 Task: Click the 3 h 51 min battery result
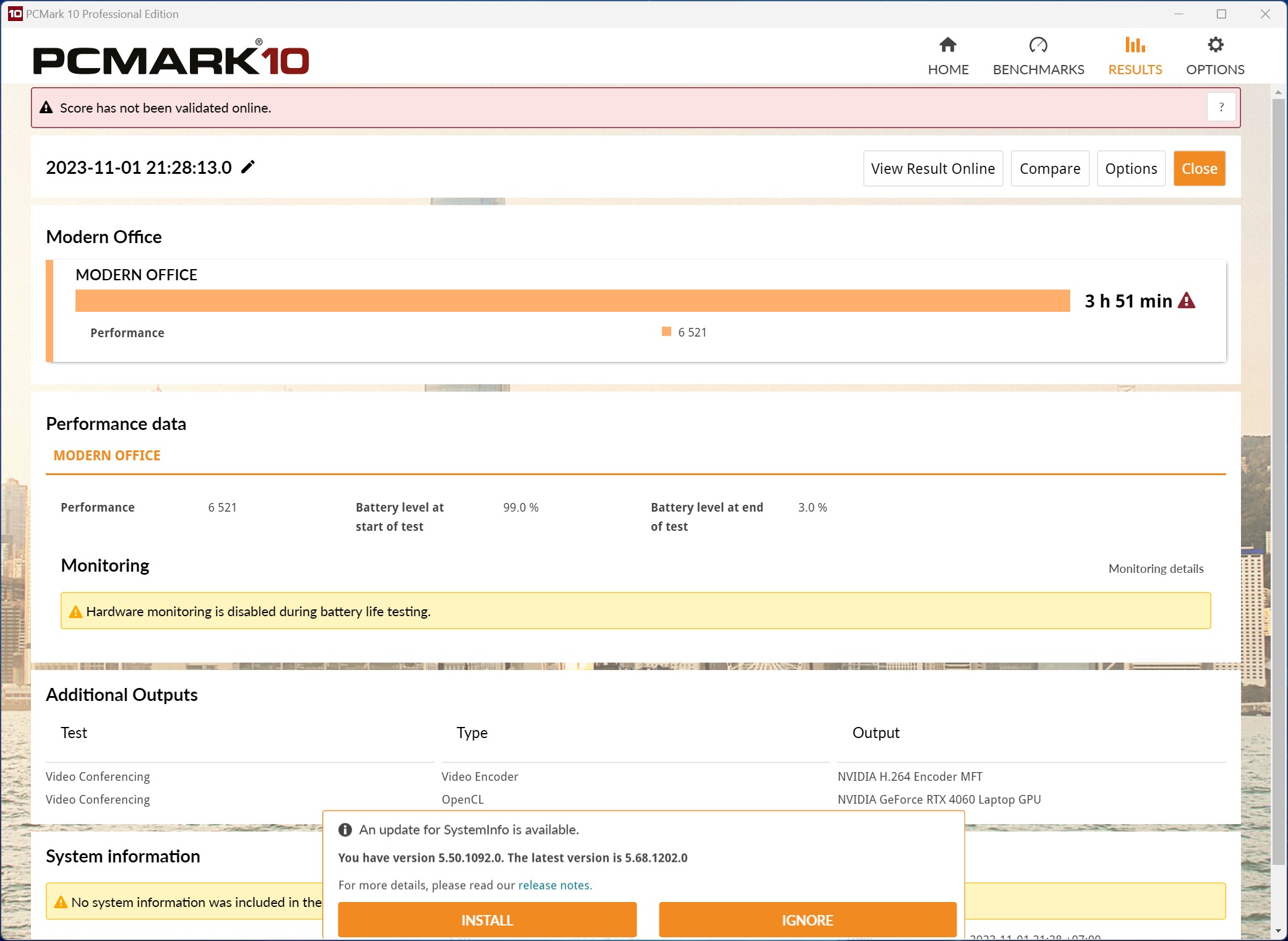point(1128,301)
